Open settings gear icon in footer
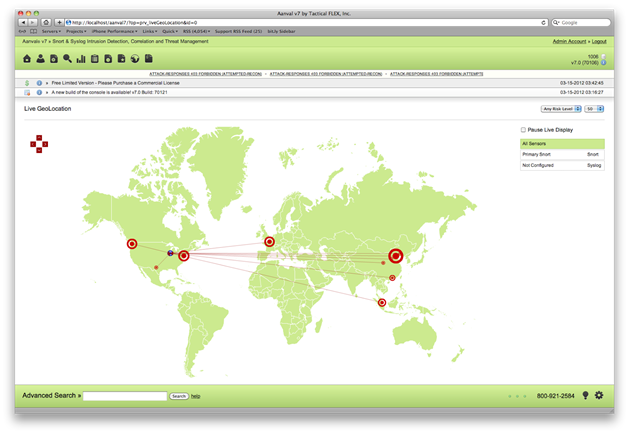This screenshot has height=434, width=629. (598, 395)
